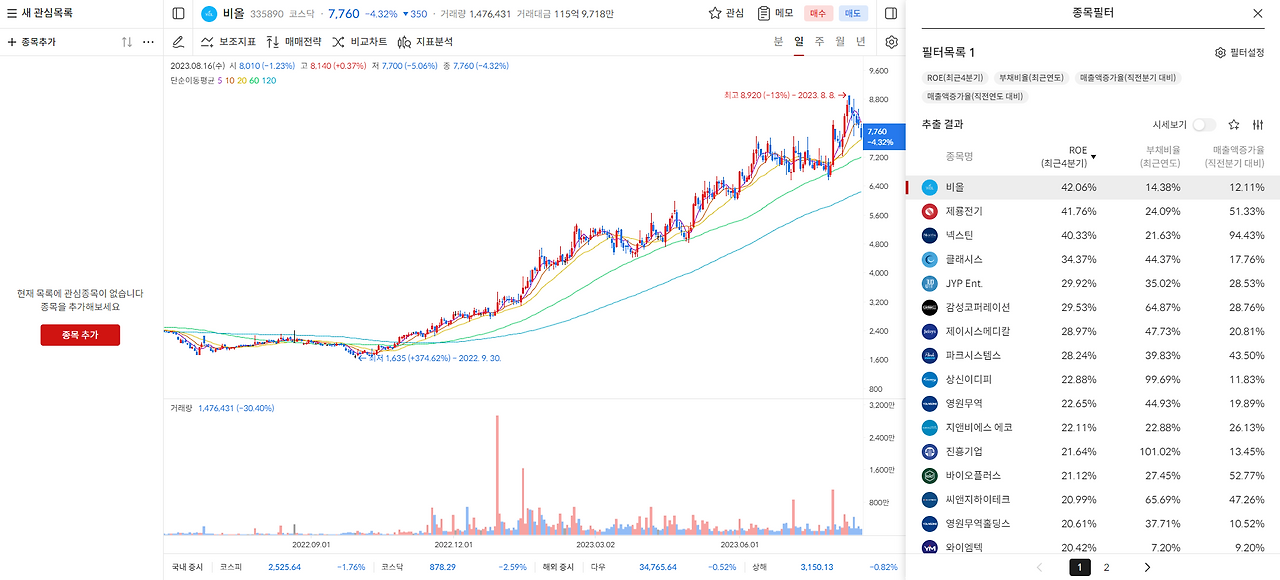Click the JYP Ent. logo icon
1280x580 pixels.
point(929,283)
